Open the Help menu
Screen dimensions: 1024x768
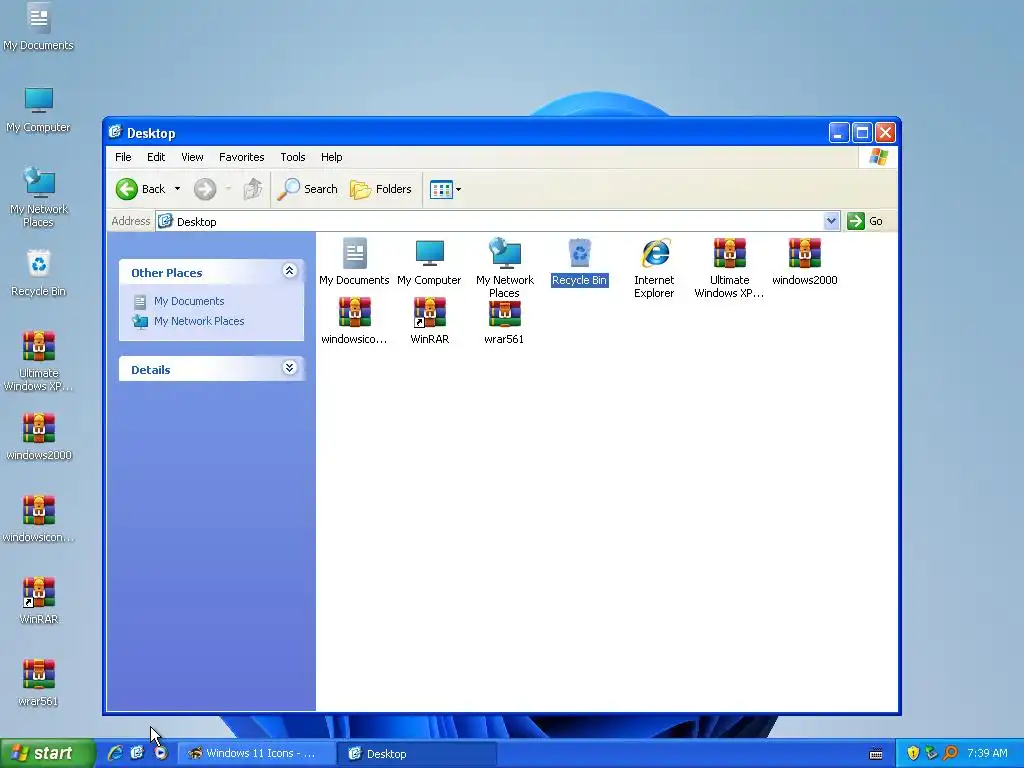[331, 157]
